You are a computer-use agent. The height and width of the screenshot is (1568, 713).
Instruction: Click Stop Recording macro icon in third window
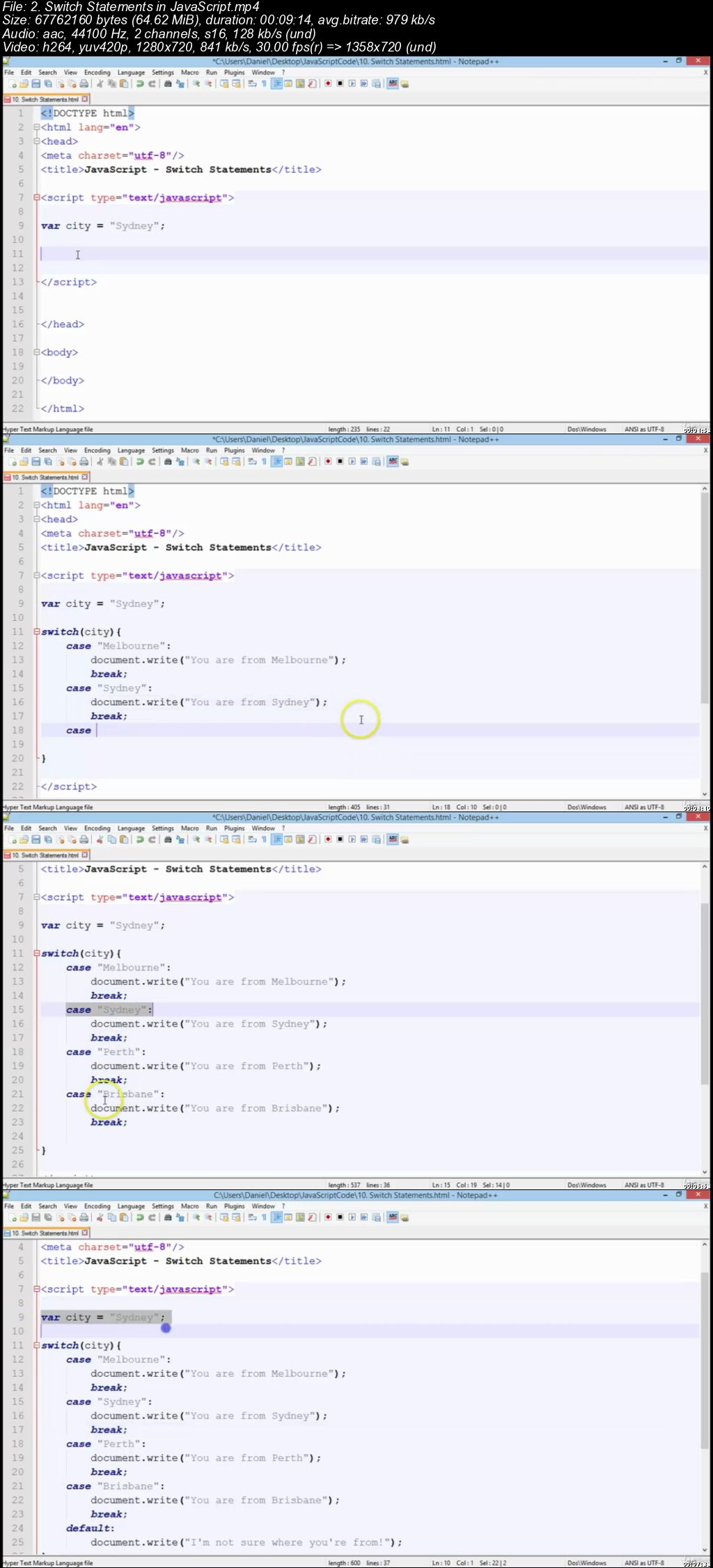pyautogui.click(x=340, y=839)
